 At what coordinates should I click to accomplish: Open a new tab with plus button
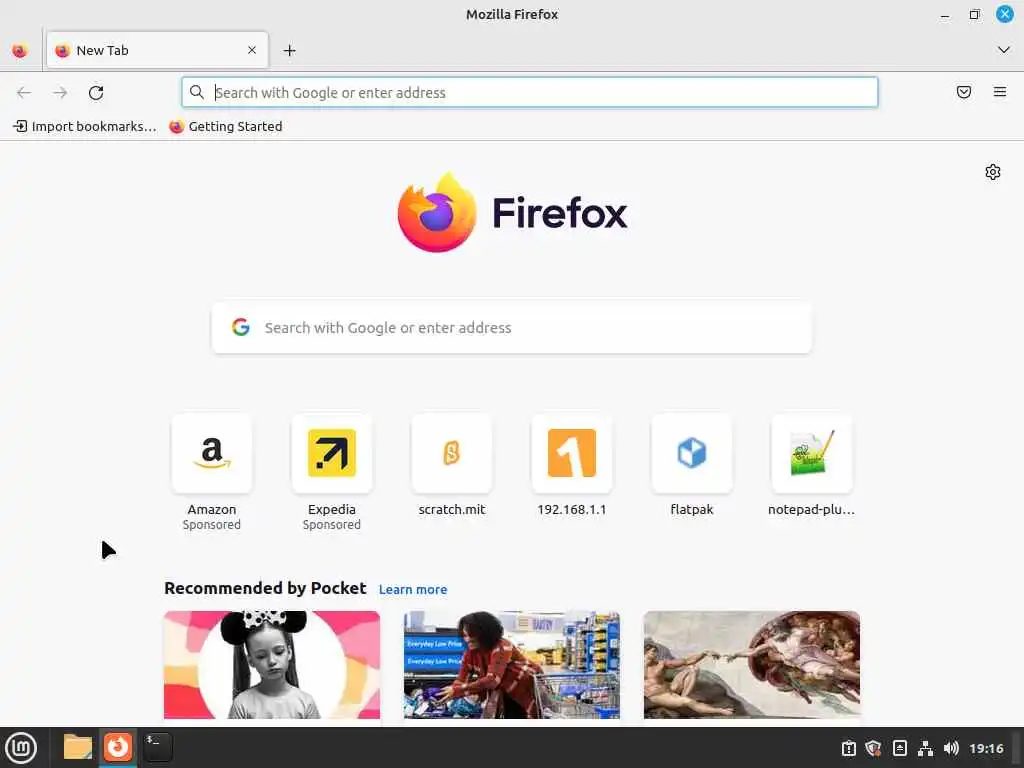(x=289, y=50)
